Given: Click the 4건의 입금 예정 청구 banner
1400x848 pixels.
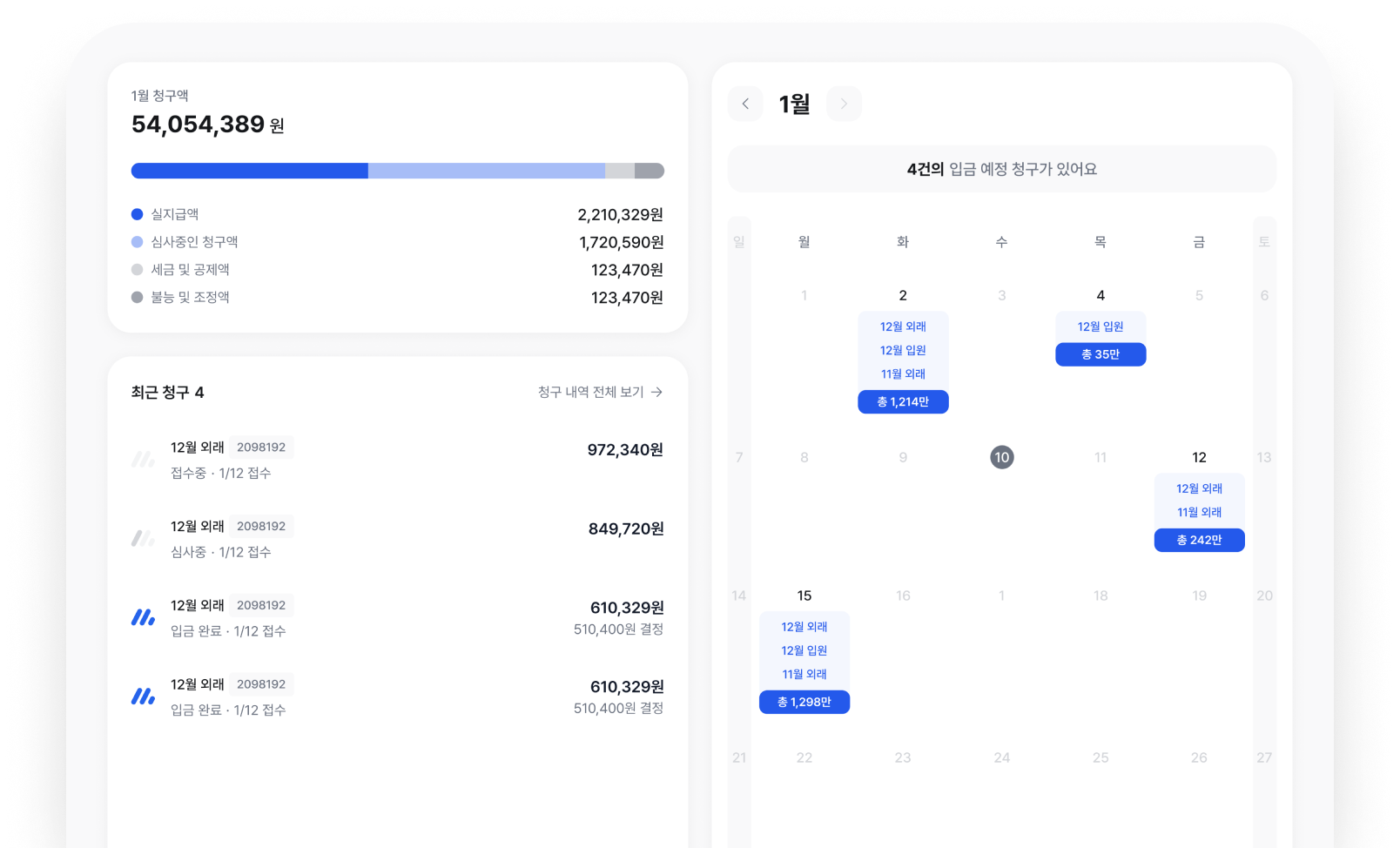Looking at the screenshot, I should [1002, 169].
